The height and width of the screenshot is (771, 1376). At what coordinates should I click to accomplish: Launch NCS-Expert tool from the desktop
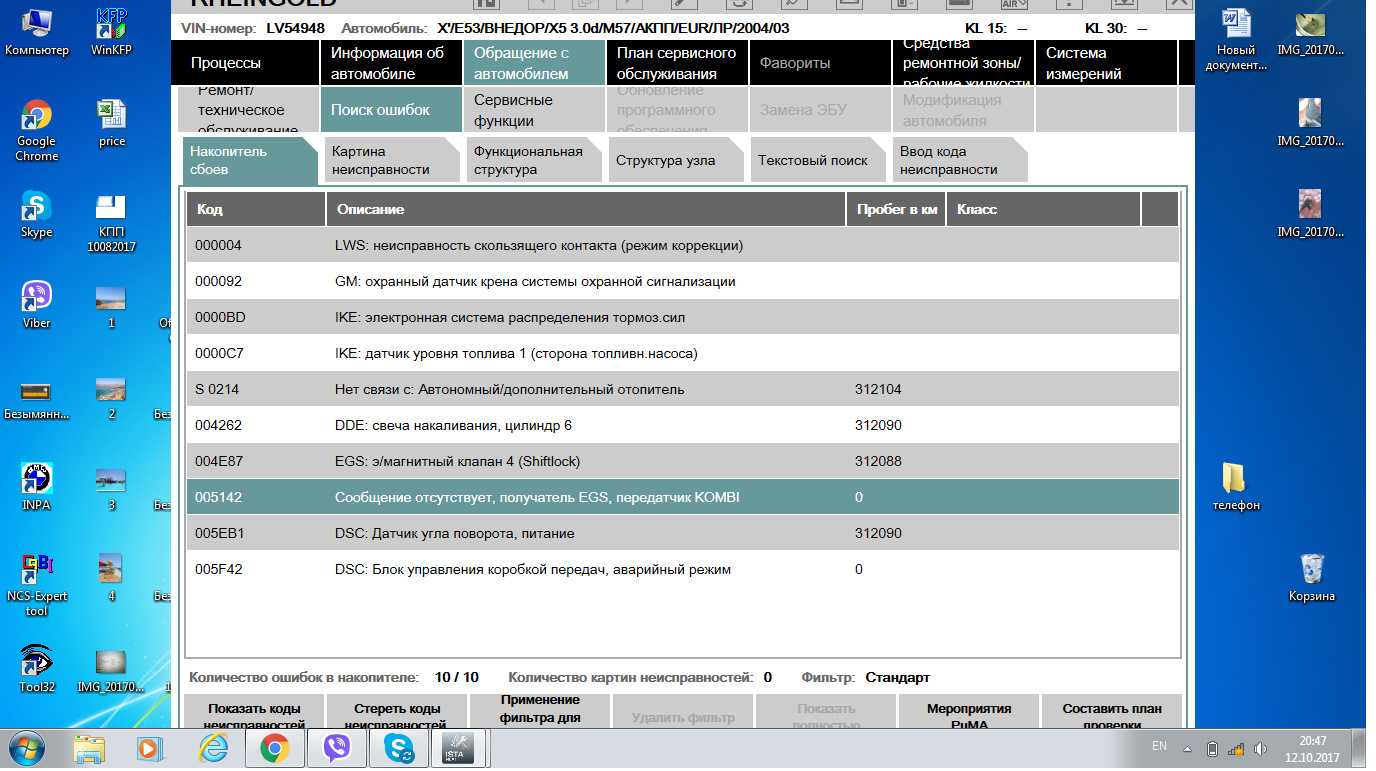click(37, 585)
